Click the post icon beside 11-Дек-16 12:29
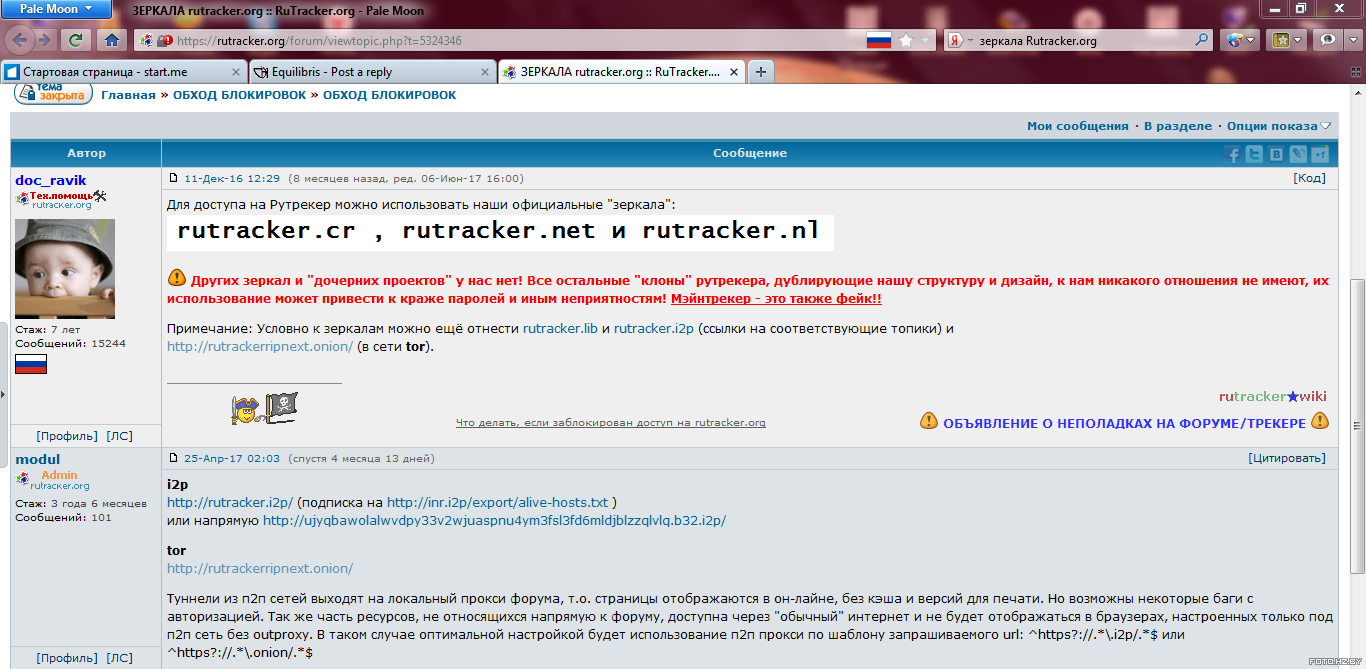The image size is (1366, 669). pyautogui.click(x=173, y=178)
